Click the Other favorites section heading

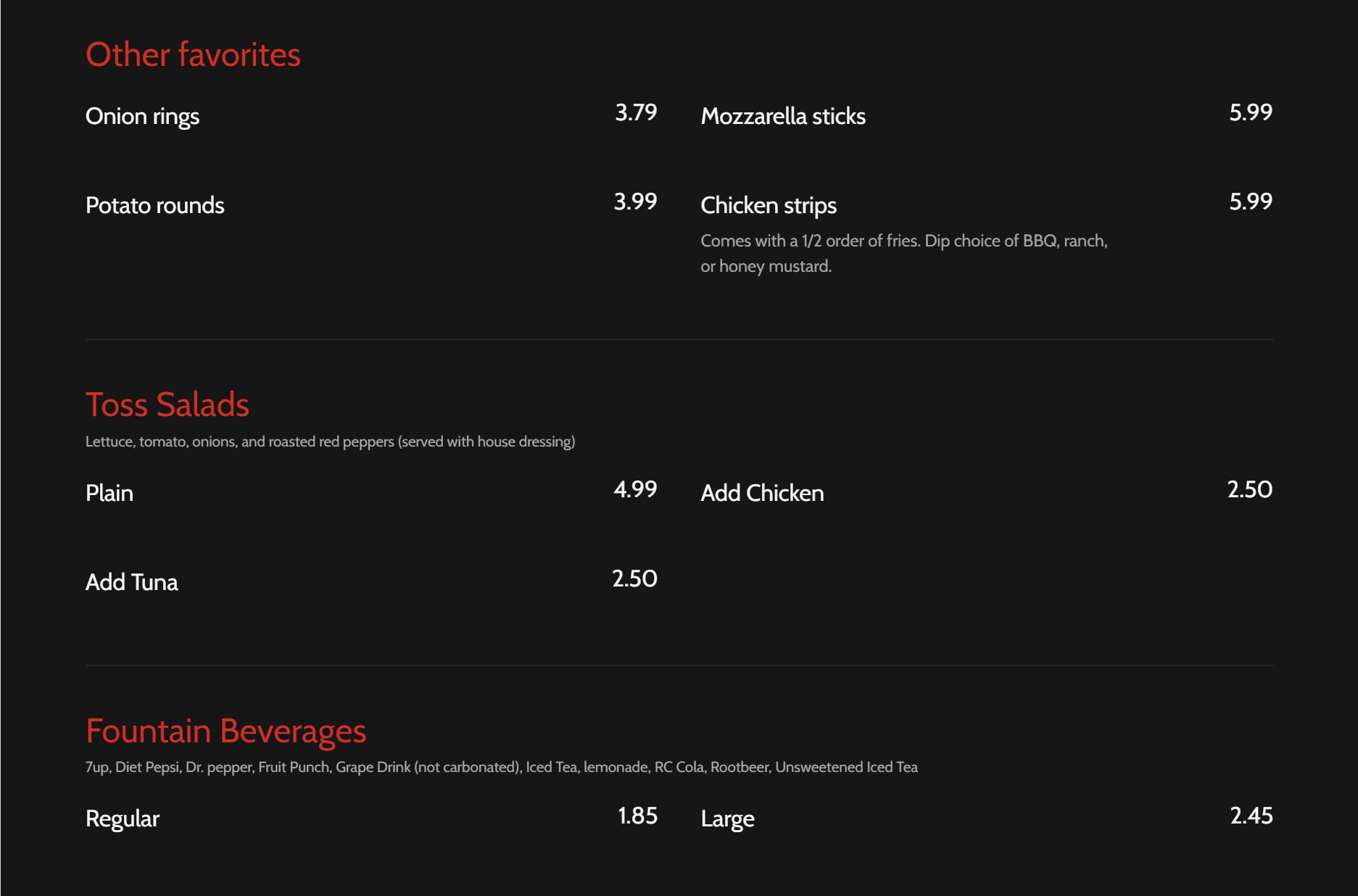coord(193,55)
